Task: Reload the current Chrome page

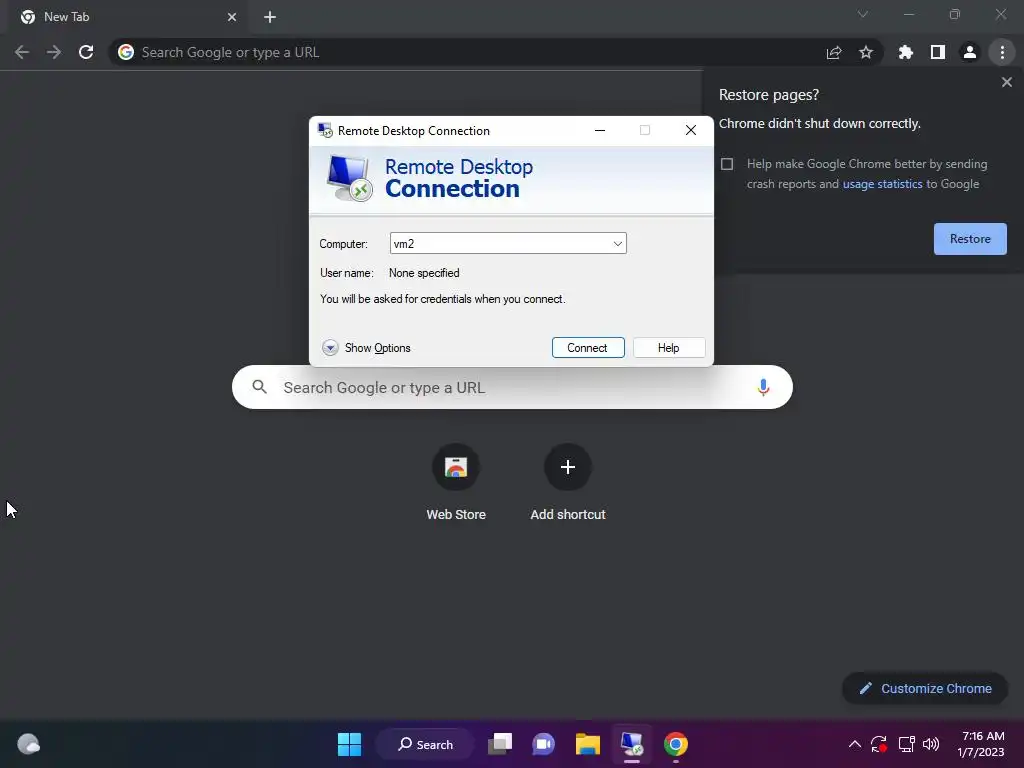Action: point(86,52)
